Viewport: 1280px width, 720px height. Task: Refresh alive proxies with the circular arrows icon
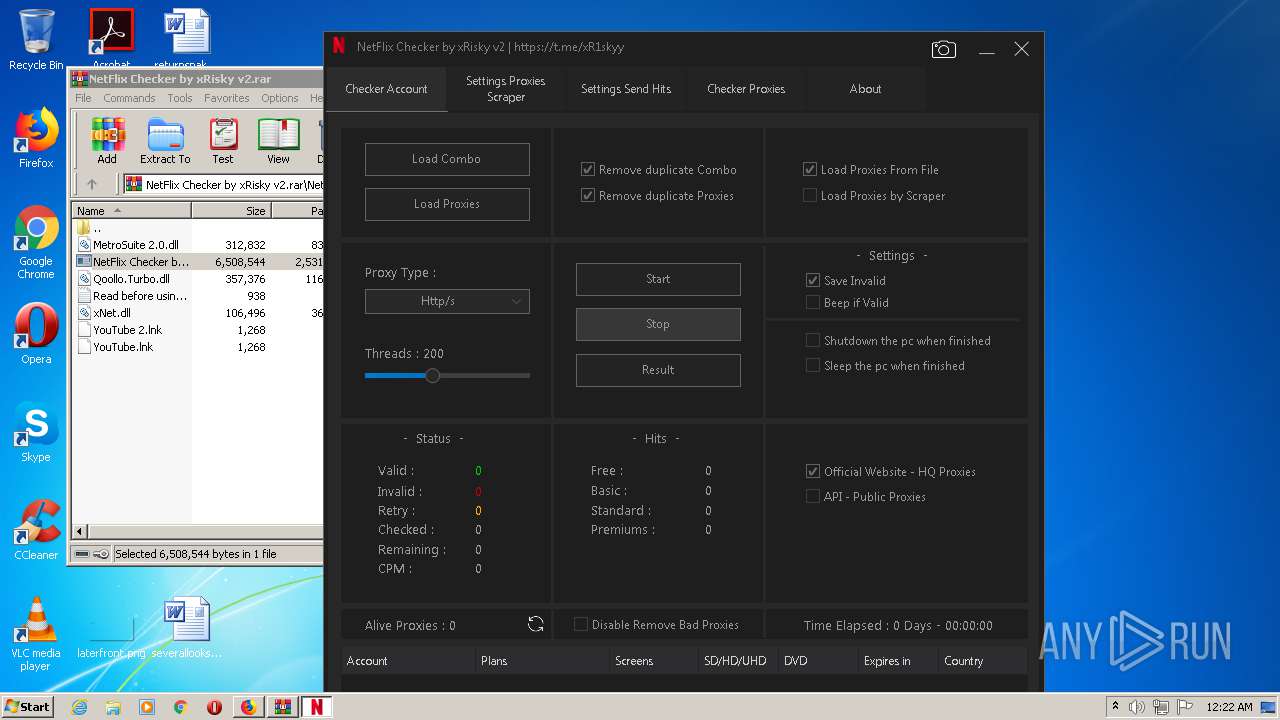click(x=536, y=624)
